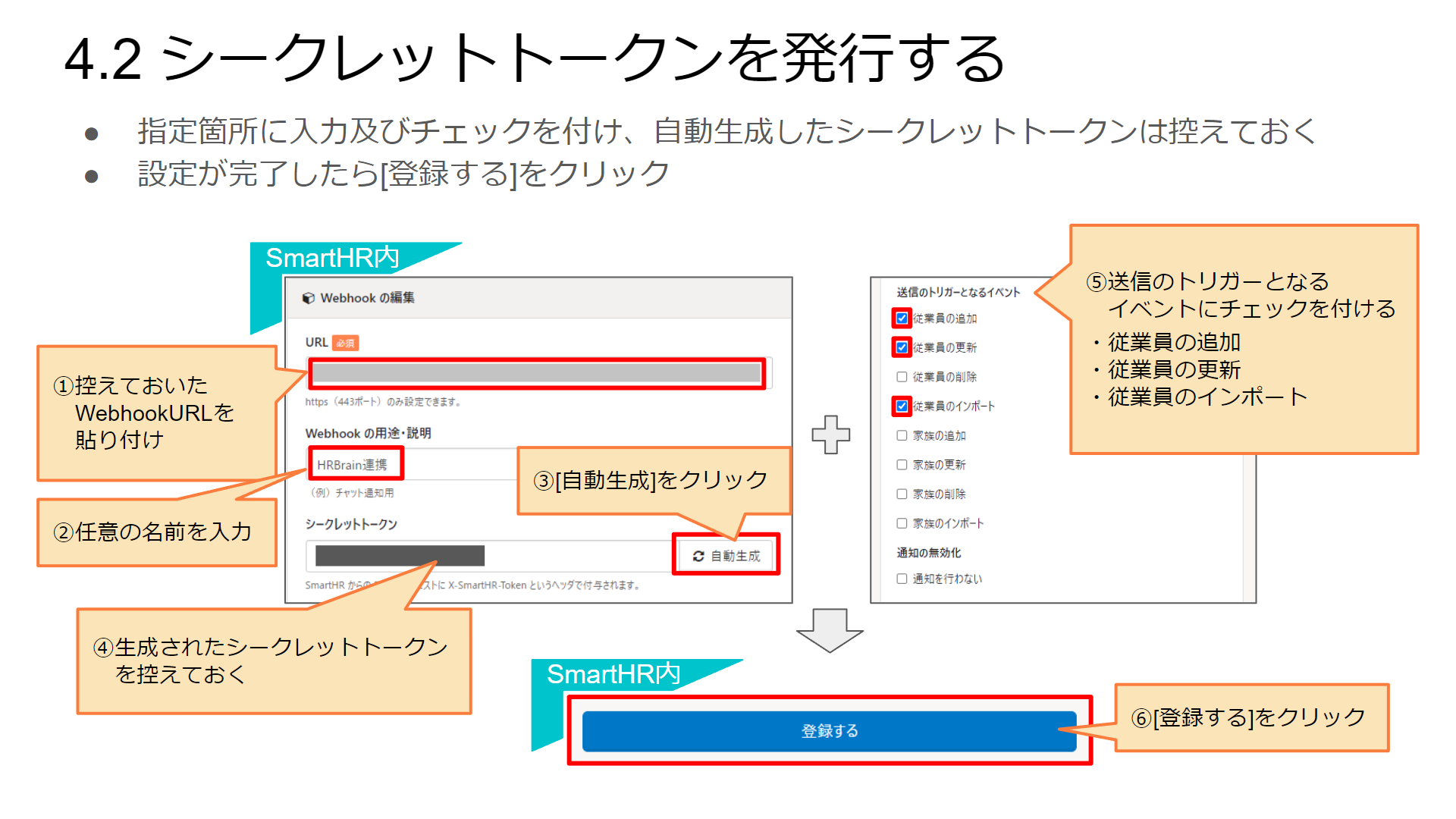Click the (例)チャット通知用 hint text
The height and width of the screenshot is (819, 1456).
tap(351, 493)
